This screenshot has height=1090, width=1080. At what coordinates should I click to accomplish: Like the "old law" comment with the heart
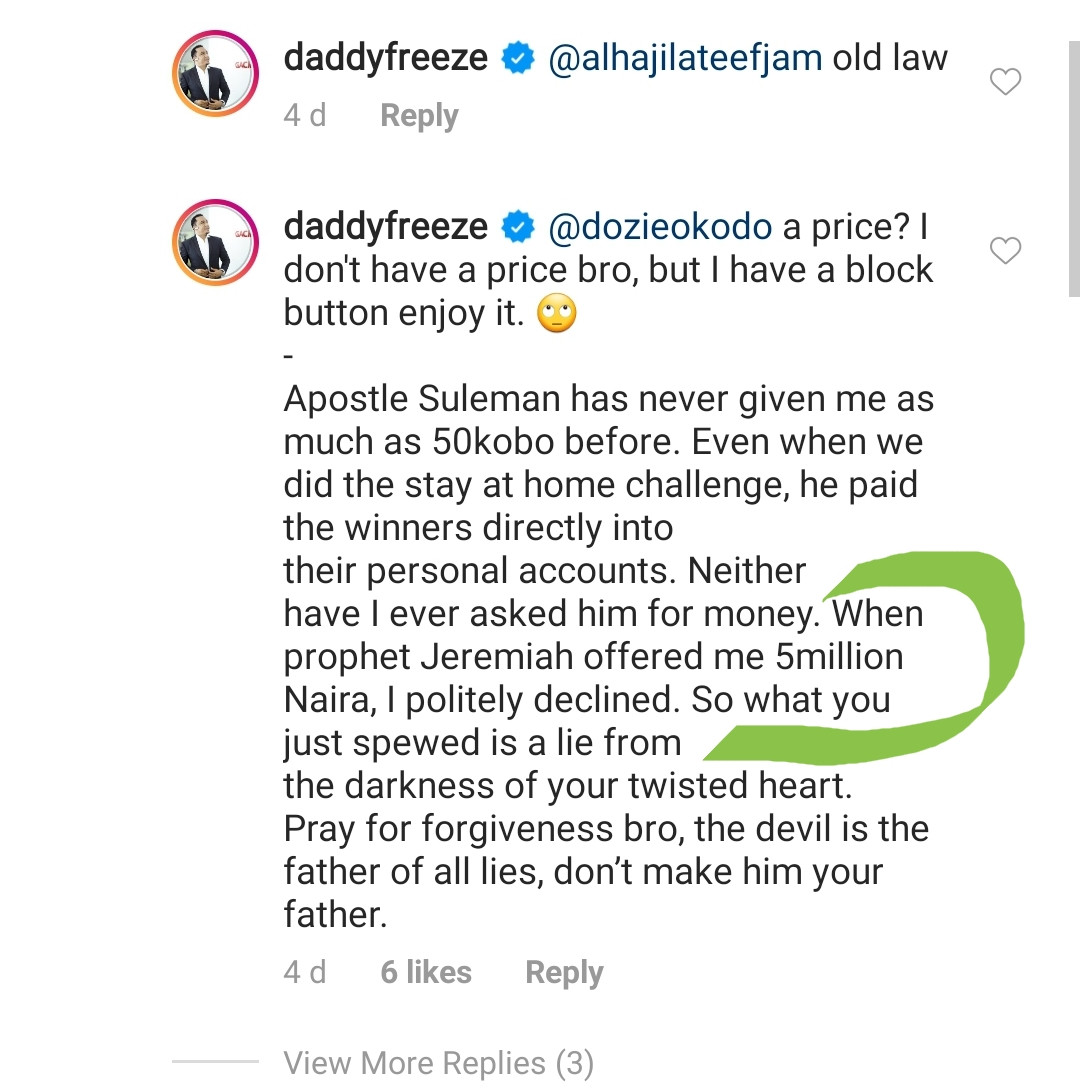click(x=1004, y=82)
